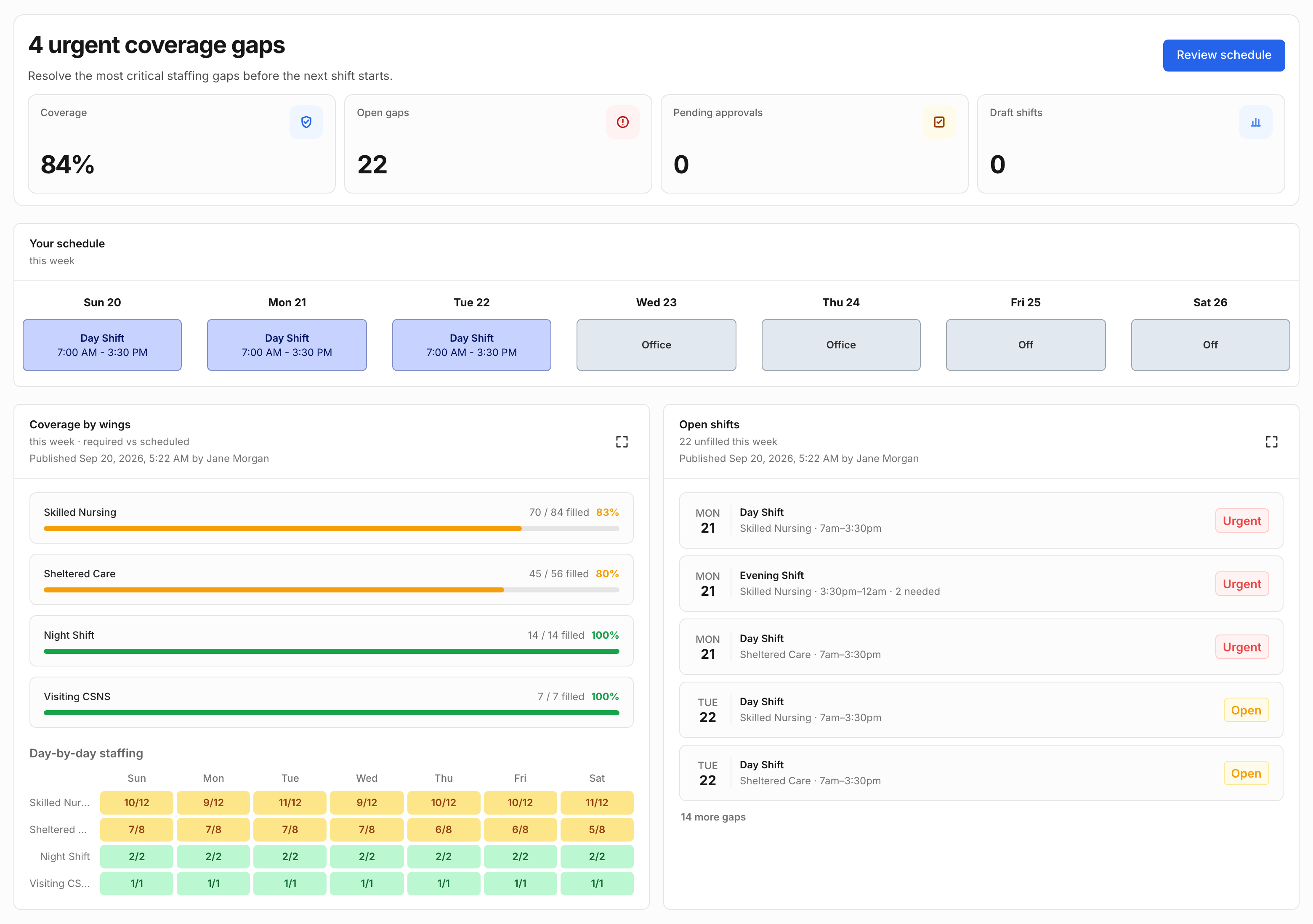This screenshot has width=1313, height=924.
Task: Click Skilled Nursing Tuesday 11/12 cell
Action: click(x=290, y=803)
